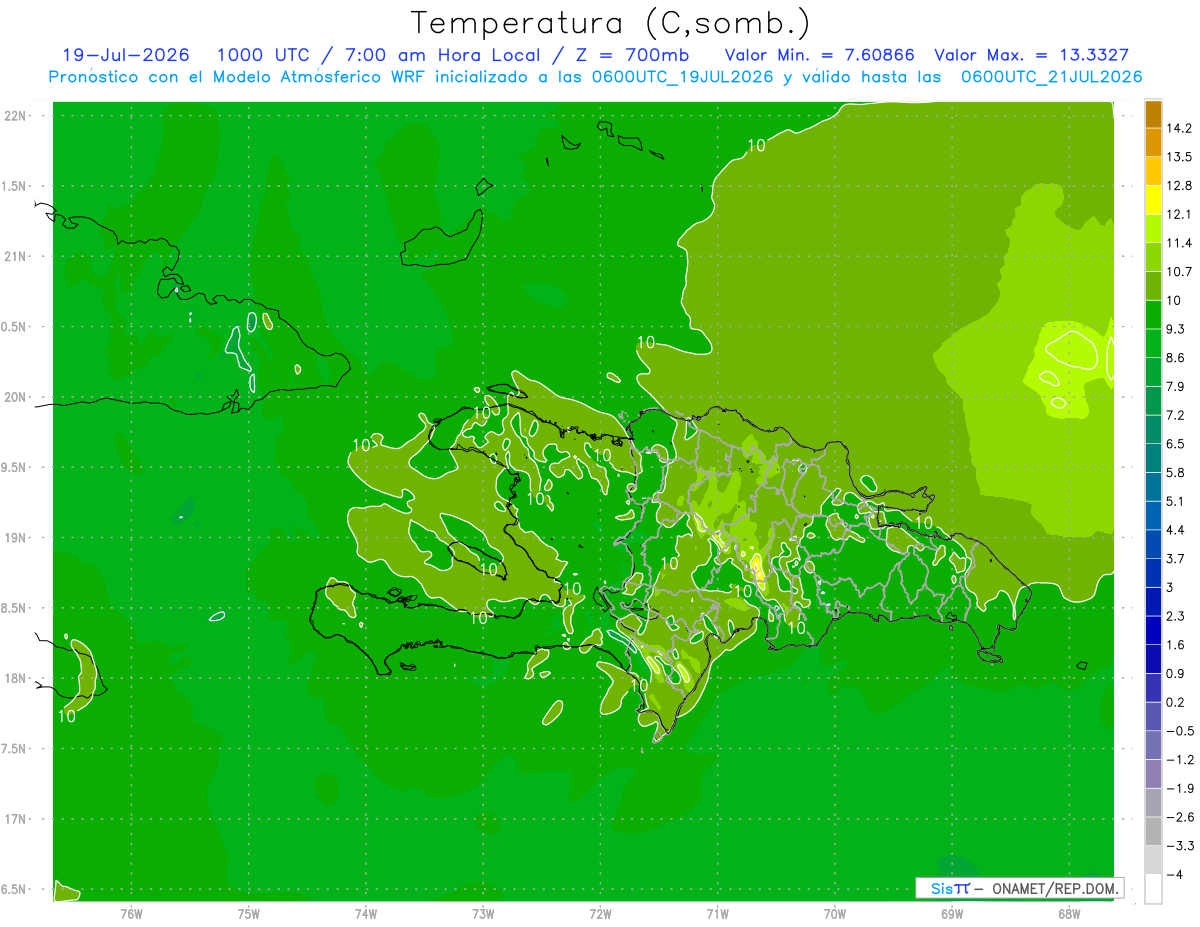This screenshot has height=927, width=1200.
Task: Pick the dark orange swatch above 14.2
Action: tap(1153, 114)
